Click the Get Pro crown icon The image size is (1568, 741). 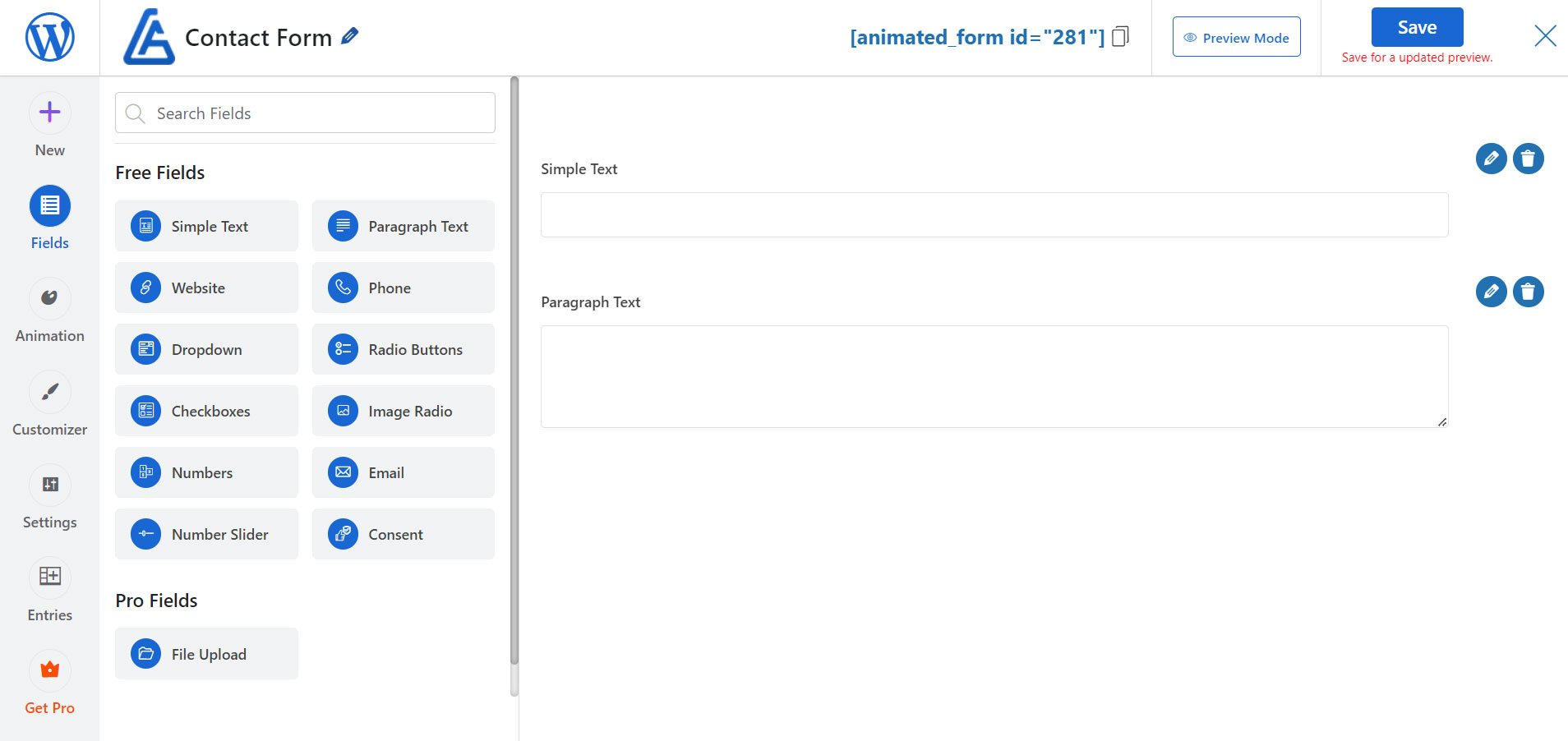tap(49, 670)
